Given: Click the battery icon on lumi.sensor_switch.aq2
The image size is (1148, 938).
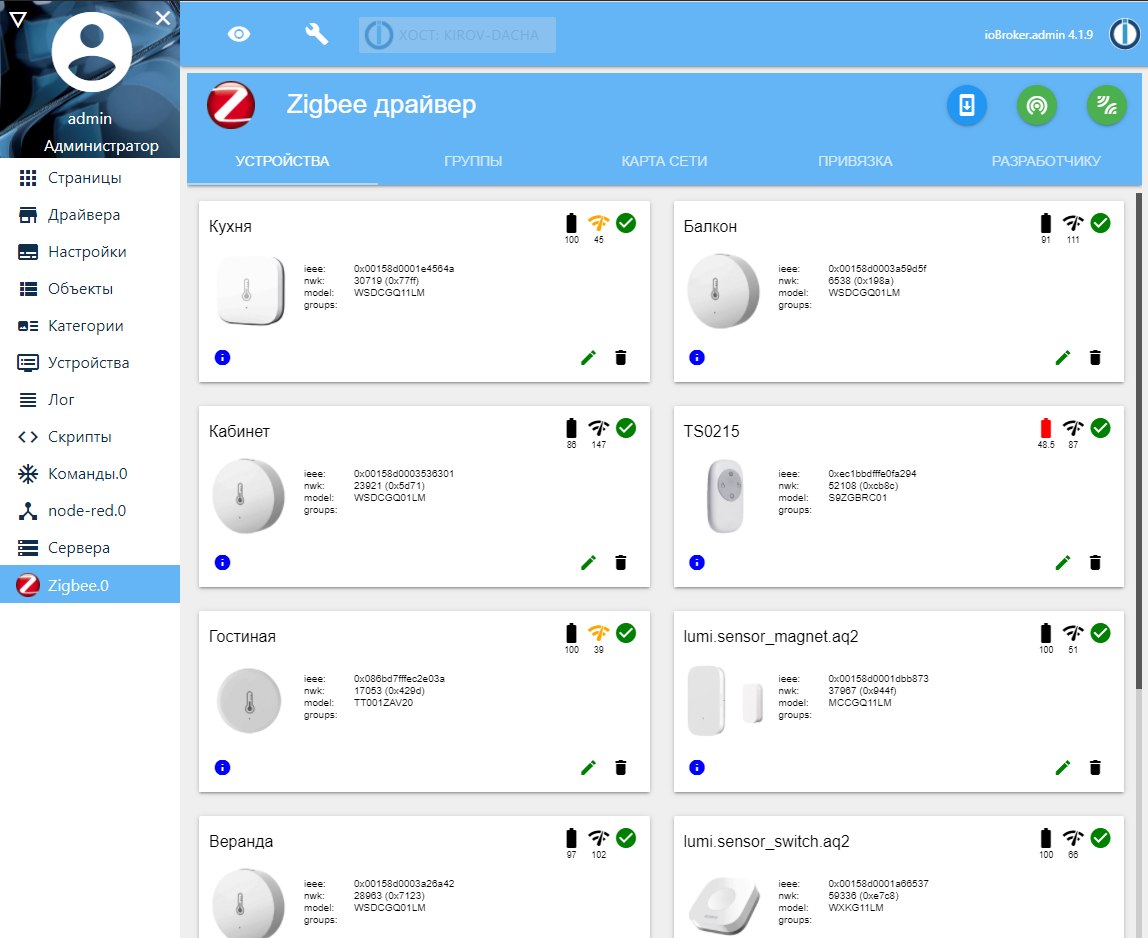Looking at the screenshot, I should [1046, 838].
